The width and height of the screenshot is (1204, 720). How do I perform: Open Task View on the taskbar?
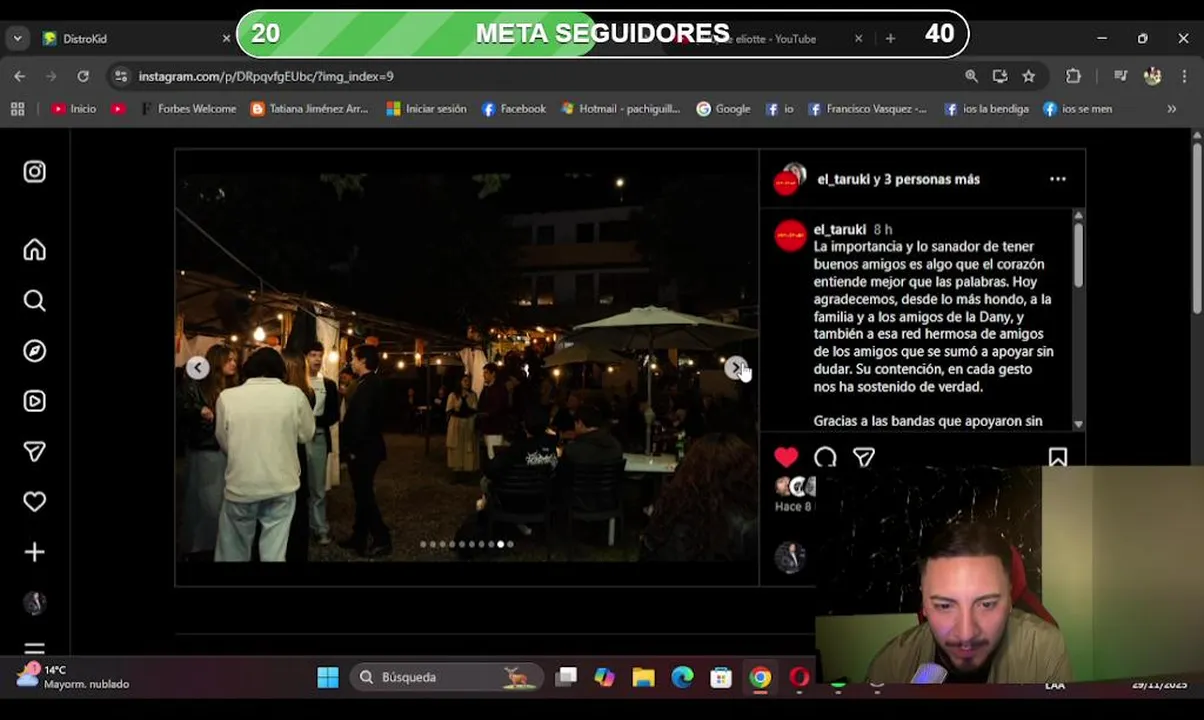point(566,677)
